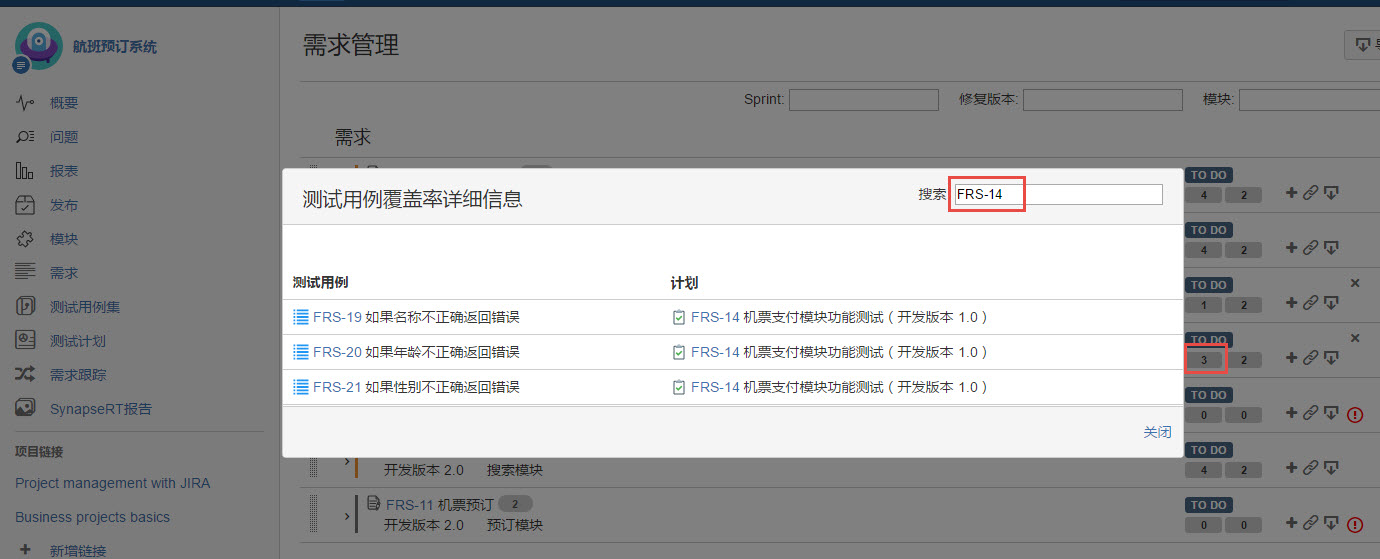Close the dialog with 关闭
This screenshot has width=1380, height=559.
[x=1157, y=432]
